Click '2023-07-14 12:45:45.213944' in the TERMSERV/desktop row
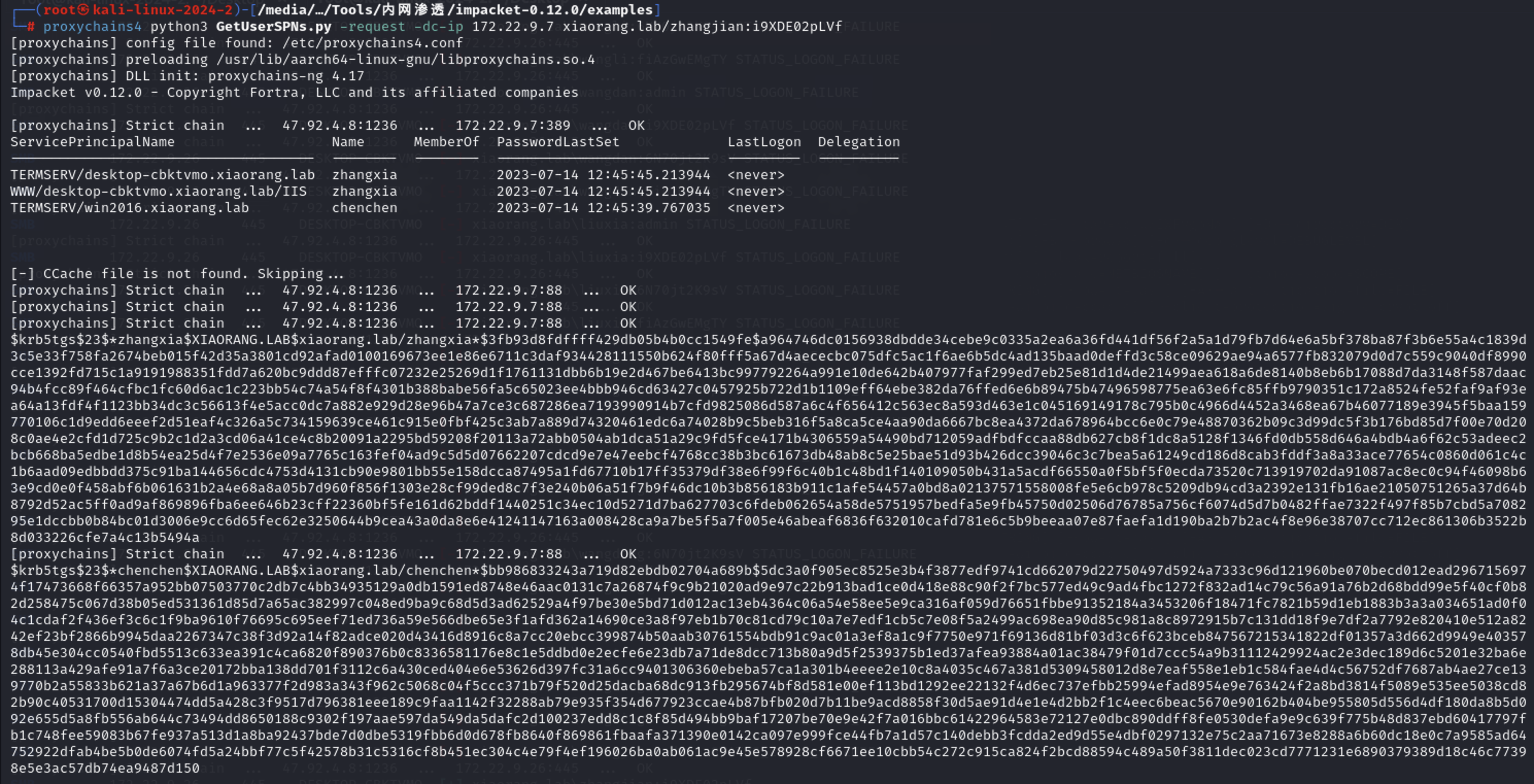The width and height of the screenshot is (1534, 784). 603,175
